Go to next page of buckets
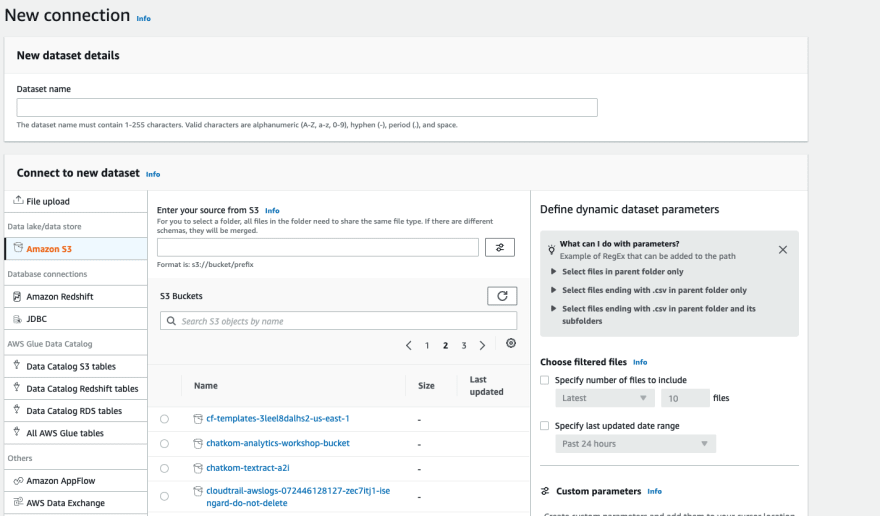The image size is (880, 516). coord(482,345)
